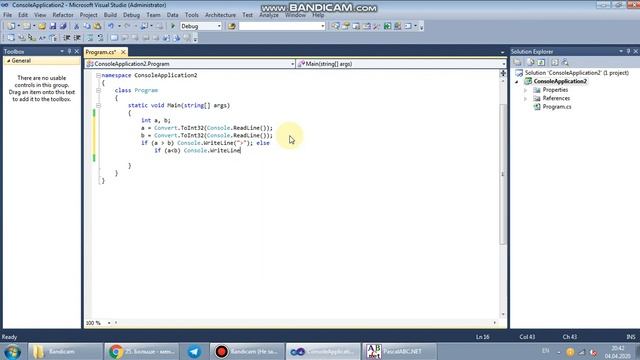640x360 pixels.
Task: Open PascalABC.NET from the taskbar
Action: [x=399, y=351]
